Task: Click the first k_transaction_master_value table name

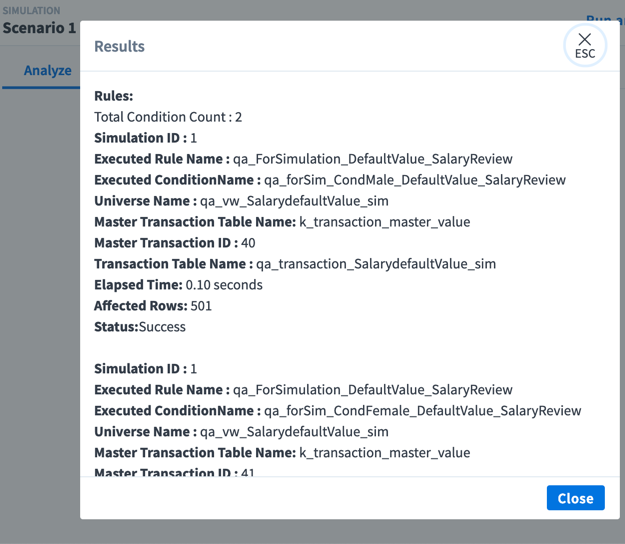Action: coord(384,222)
